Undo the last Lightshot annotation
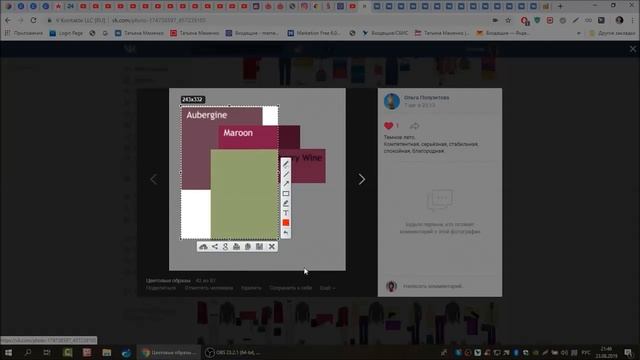The width and height of the screenshot is (640, 360). (286, 233)
